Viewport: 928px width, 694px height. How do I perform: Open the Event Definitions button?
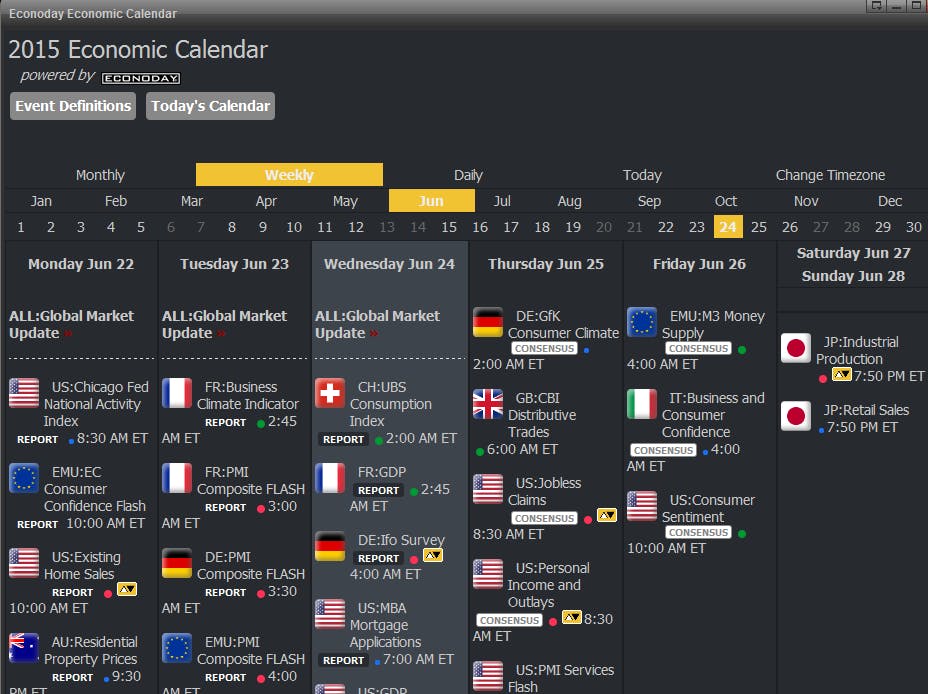pos(73,106)
